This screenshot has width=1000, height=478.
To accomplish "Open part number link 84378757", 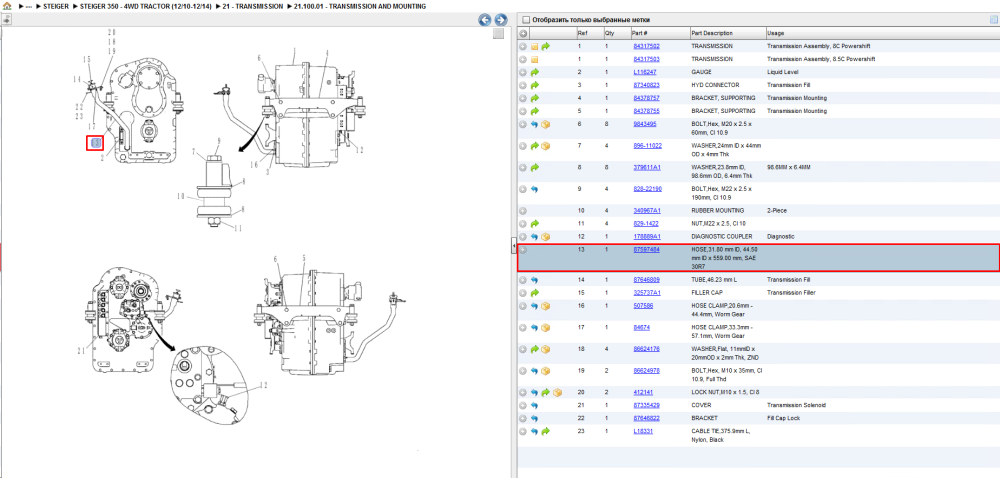I will (646, 98).
